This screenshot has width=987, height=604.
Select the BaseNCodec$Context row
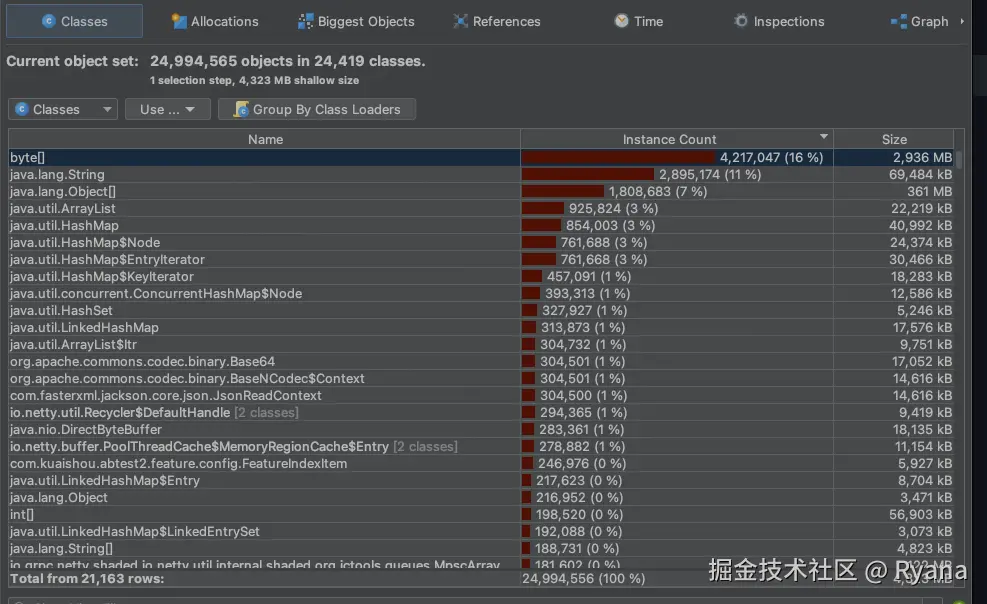coord(482,378)
